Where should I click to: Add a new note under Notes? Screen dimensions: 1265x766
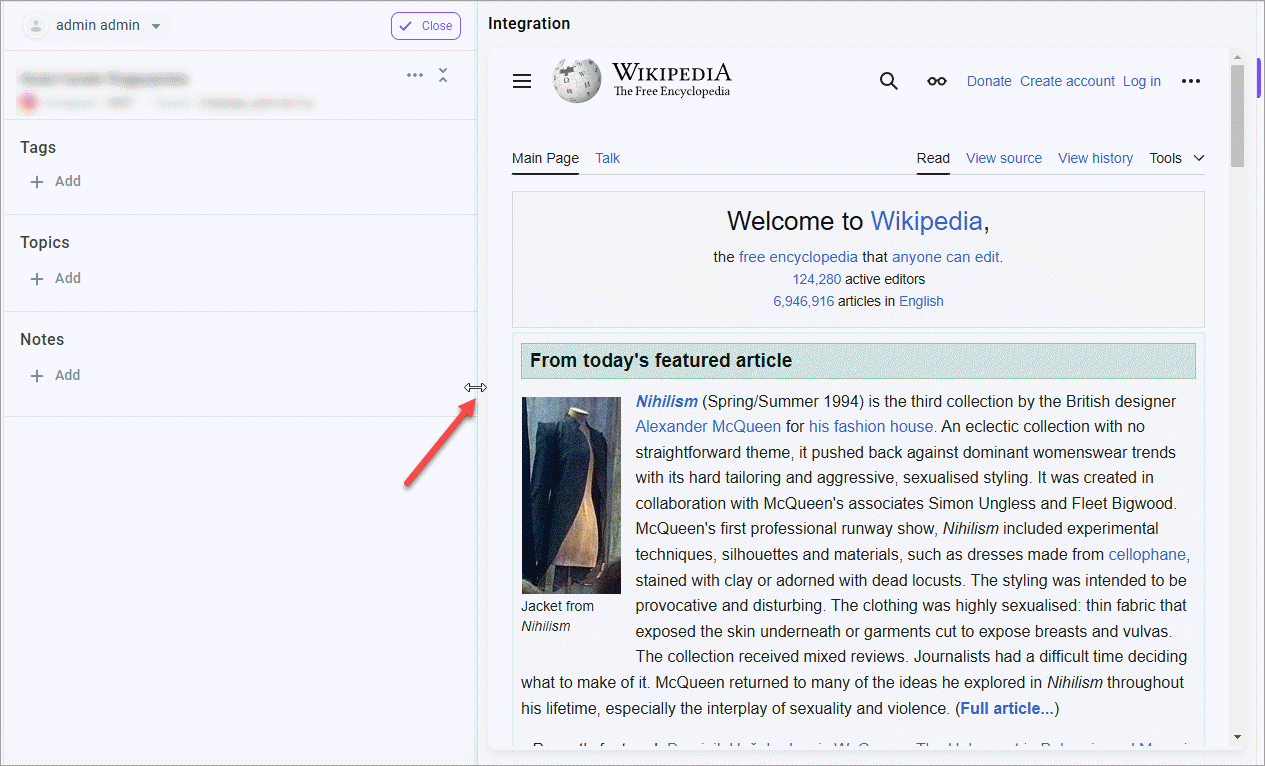click(56, 375)
